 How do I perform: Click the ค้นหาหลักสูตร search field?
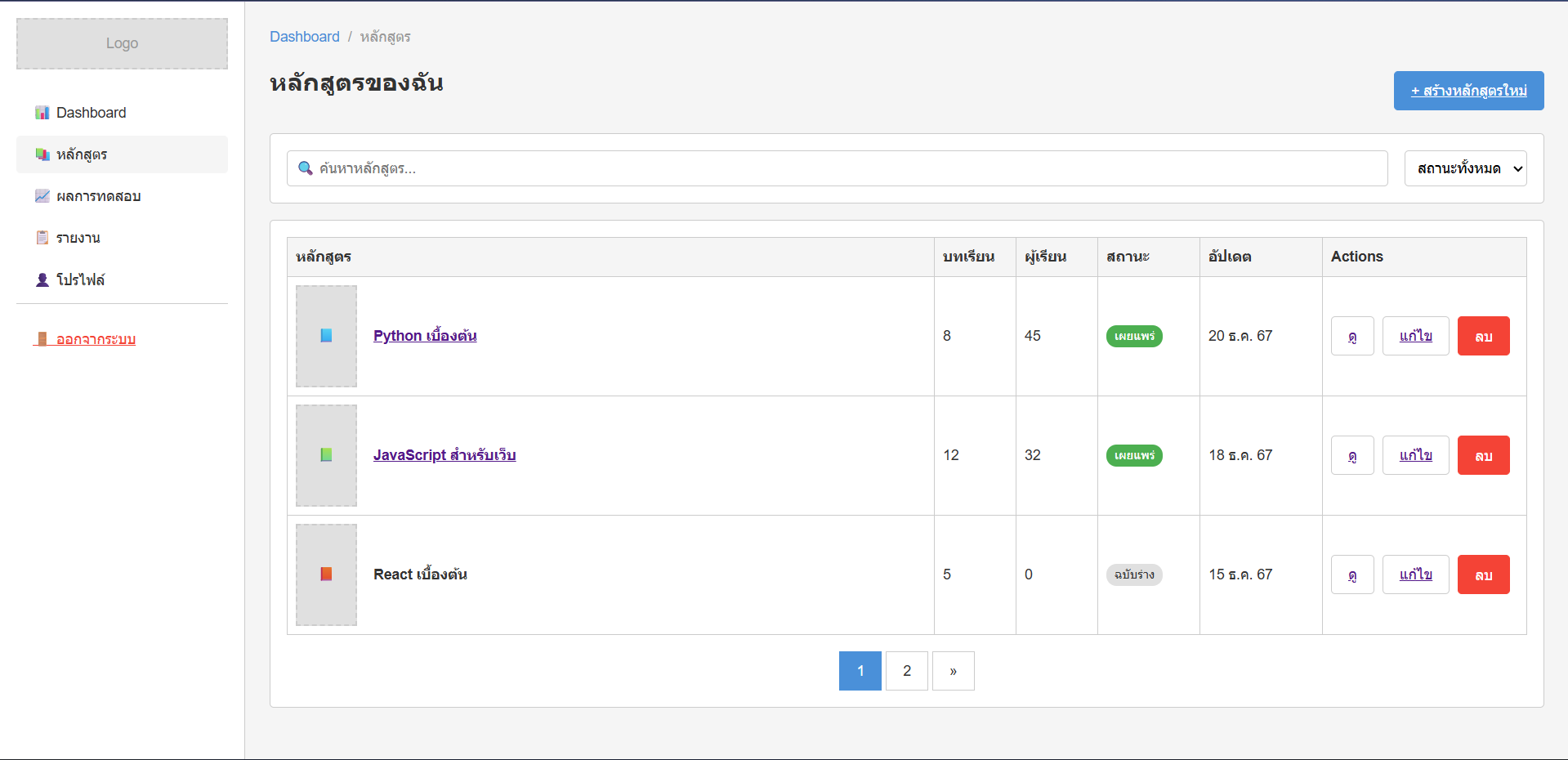click(842, 168)
